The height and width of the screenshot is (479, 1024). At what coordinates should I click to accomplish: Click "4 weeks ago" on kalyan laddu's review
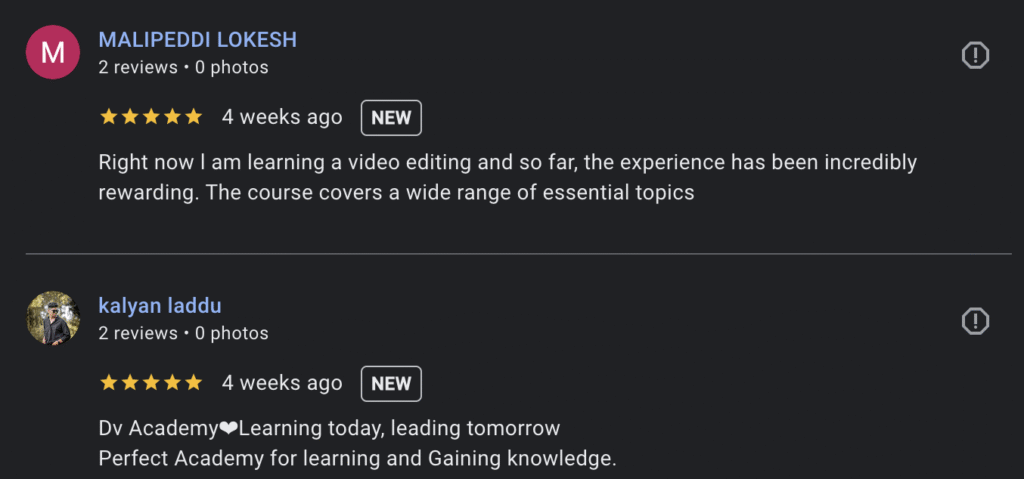tap(282, 383)
